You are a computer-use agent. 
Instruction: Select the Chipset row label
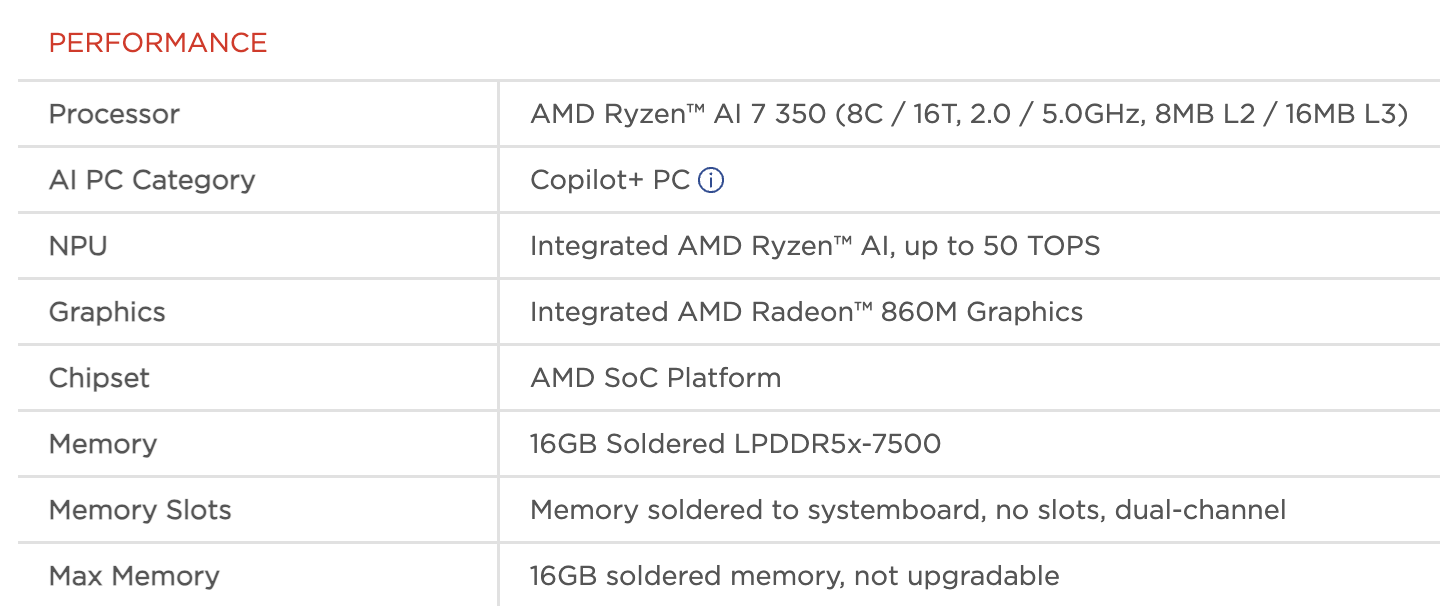pyautogui.click(x=99, y=378)
